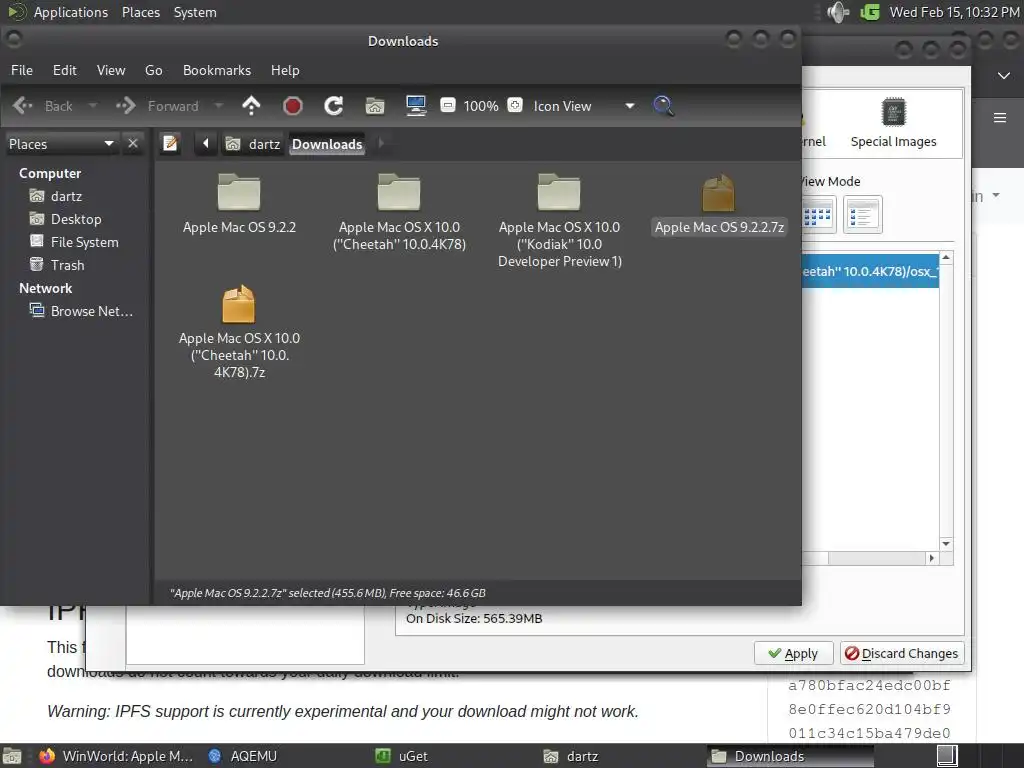Click the uGet tray icon
The width and height of the screenshot is (1024, 768).
pos(871,12)
